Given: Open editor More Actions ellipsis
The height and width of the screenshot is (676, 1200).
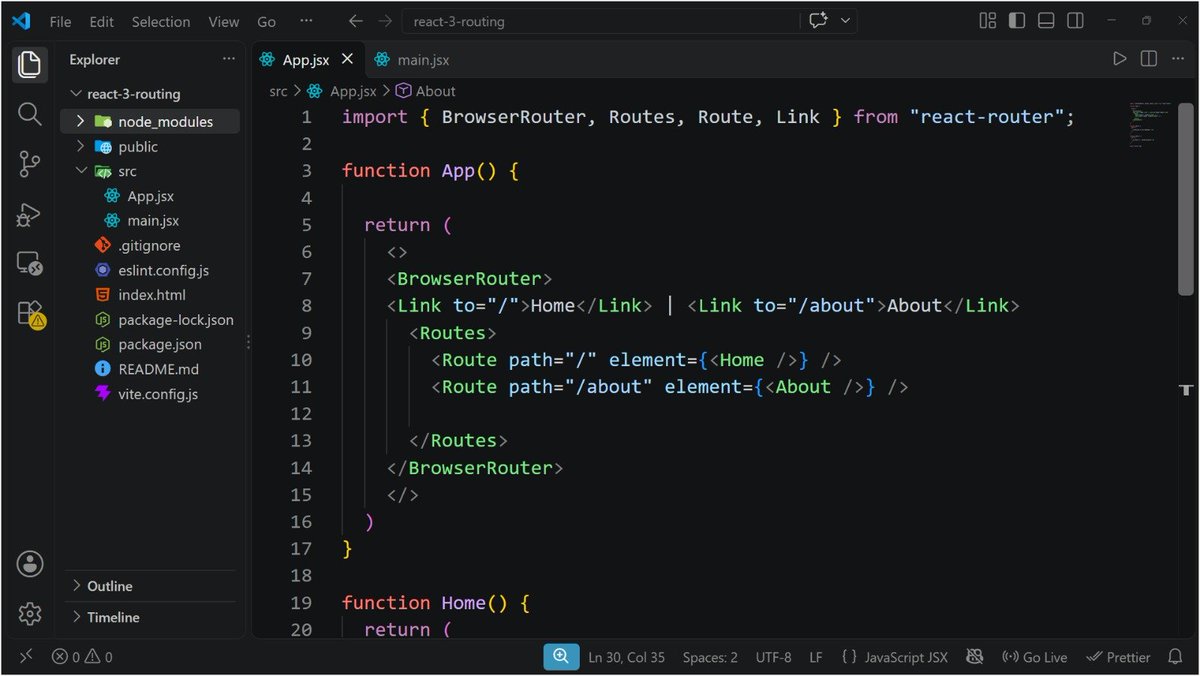Looking at the screenshot, I should (x=1177, y=59).
